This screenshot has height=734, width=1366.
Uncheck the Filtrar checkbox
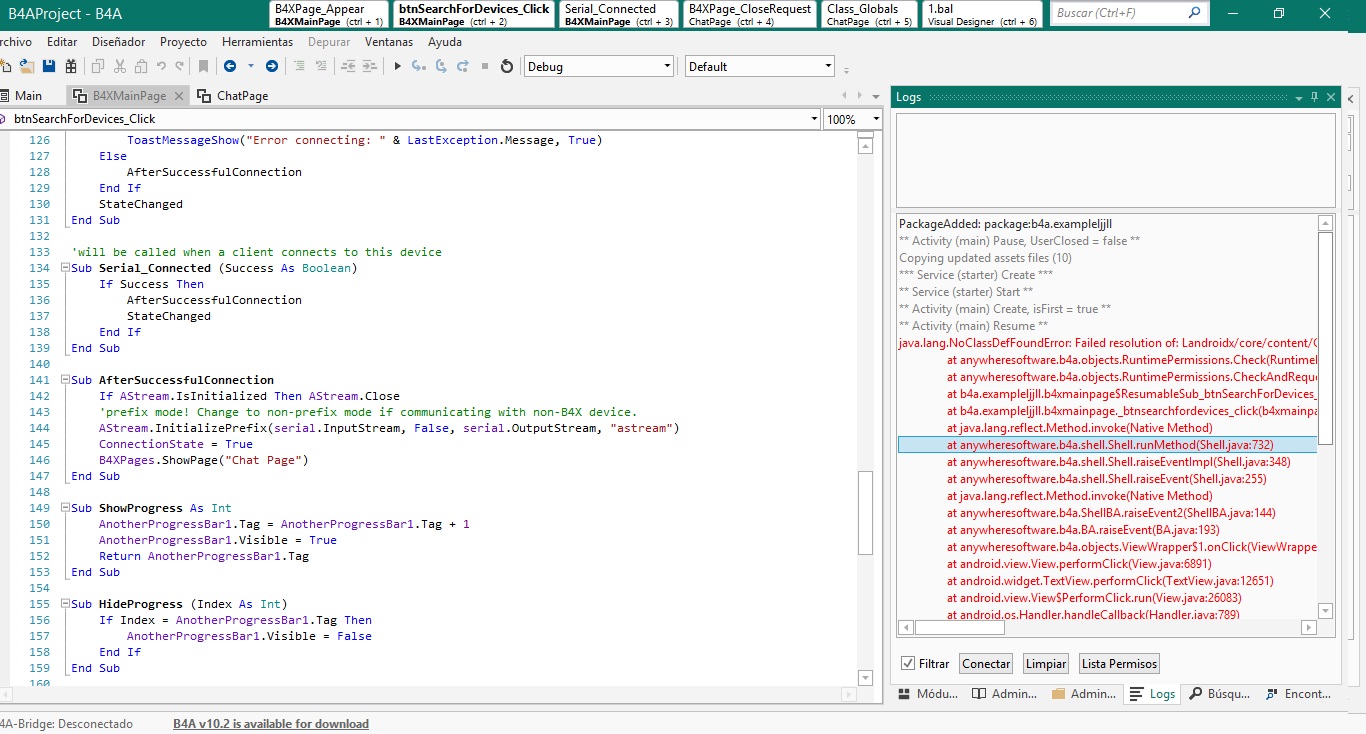[x=908, y=663]
